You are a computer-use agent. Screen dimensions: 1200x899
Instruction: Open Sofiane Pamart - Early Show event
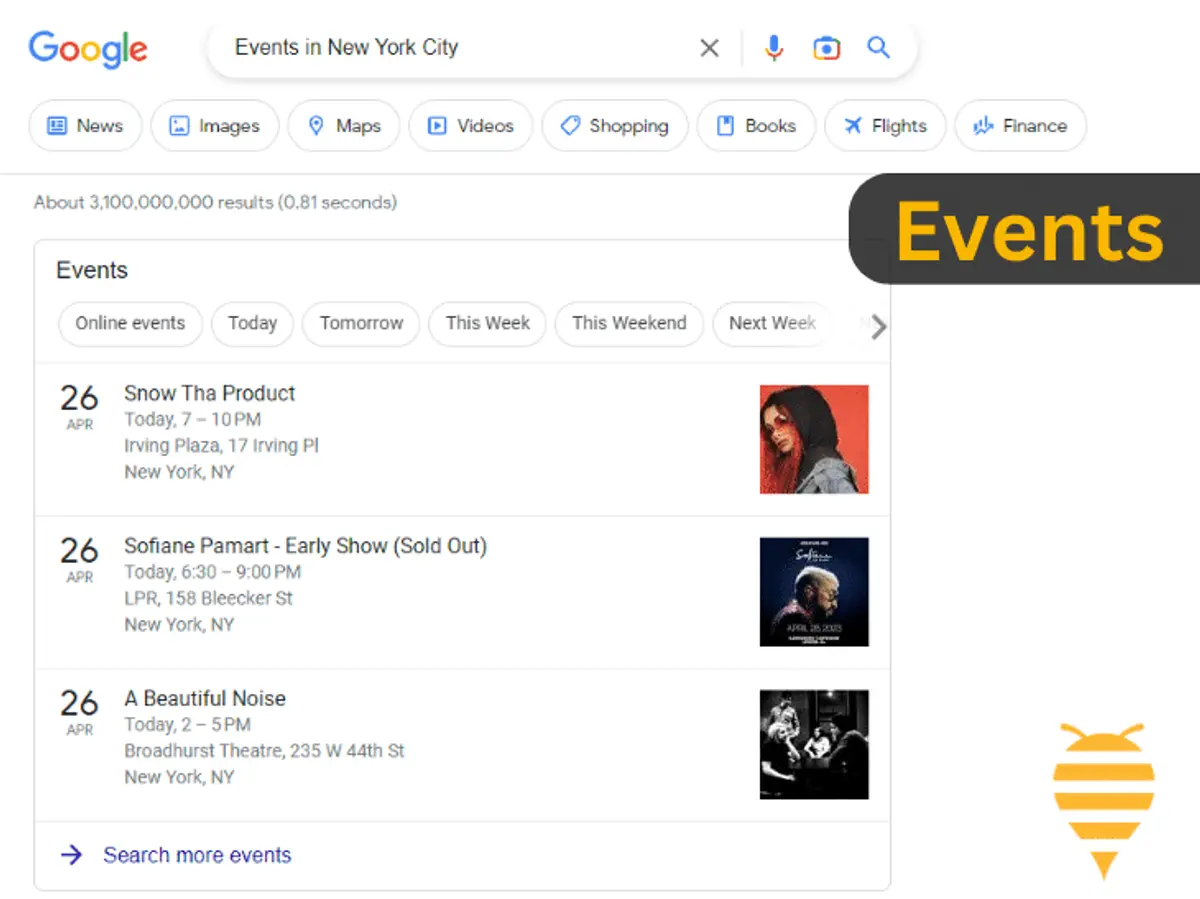[x=305, y=546]
